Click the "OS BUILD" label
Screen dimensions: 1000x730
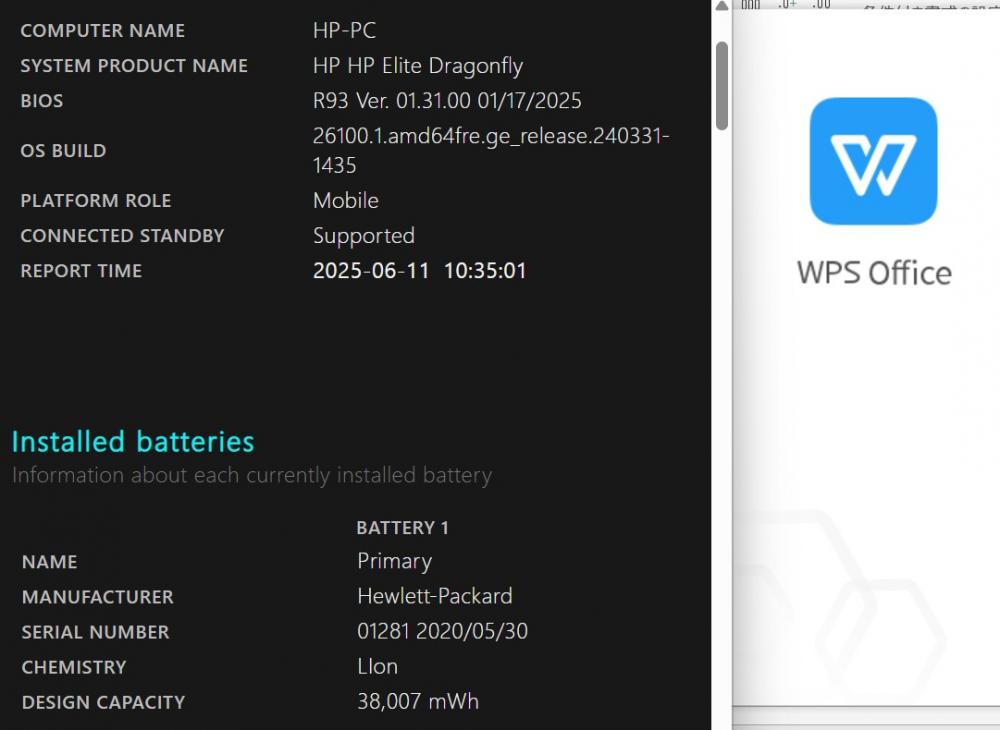click(x=63, y=150)
